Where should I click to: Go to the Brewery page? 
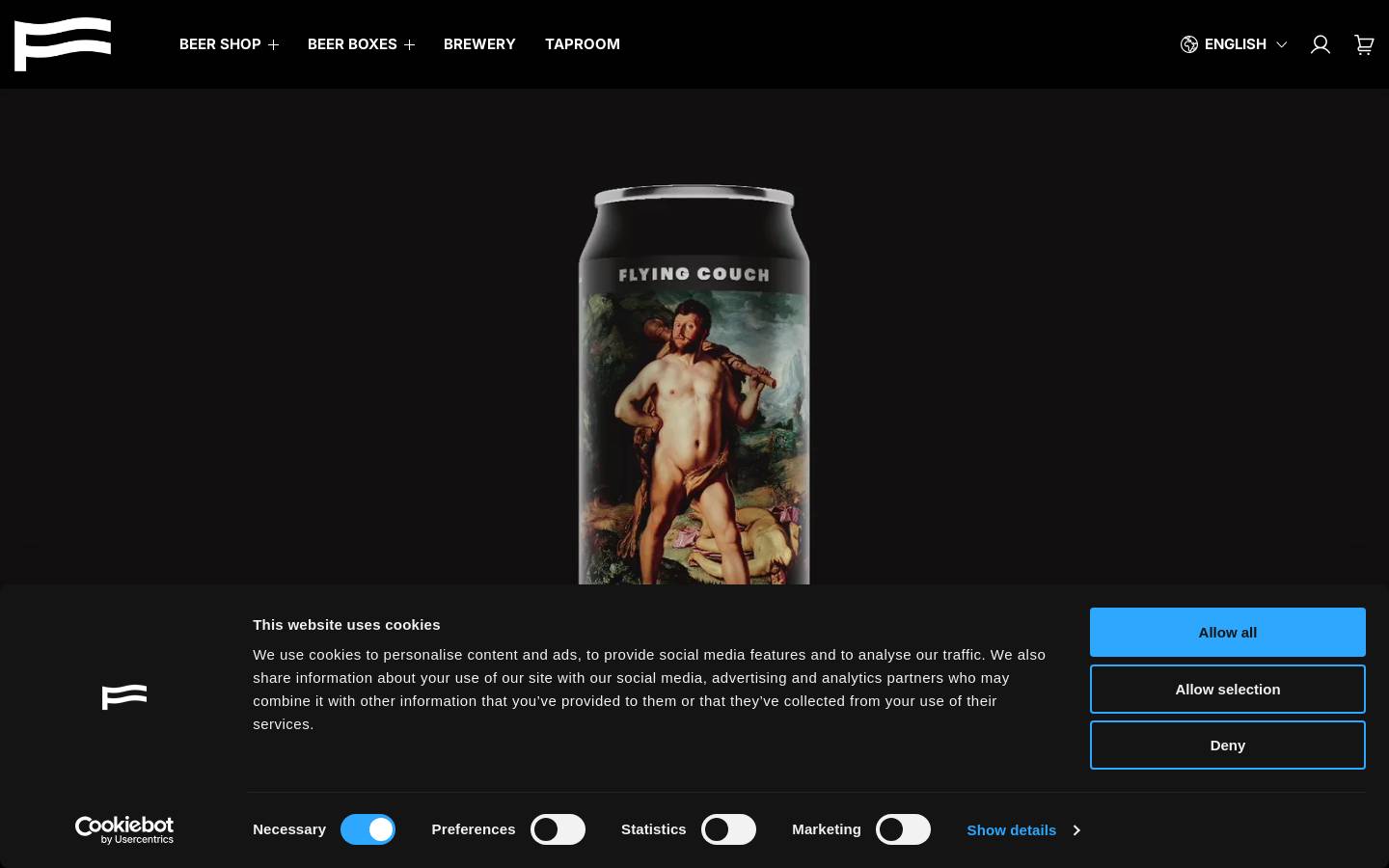tap(479, 44)
